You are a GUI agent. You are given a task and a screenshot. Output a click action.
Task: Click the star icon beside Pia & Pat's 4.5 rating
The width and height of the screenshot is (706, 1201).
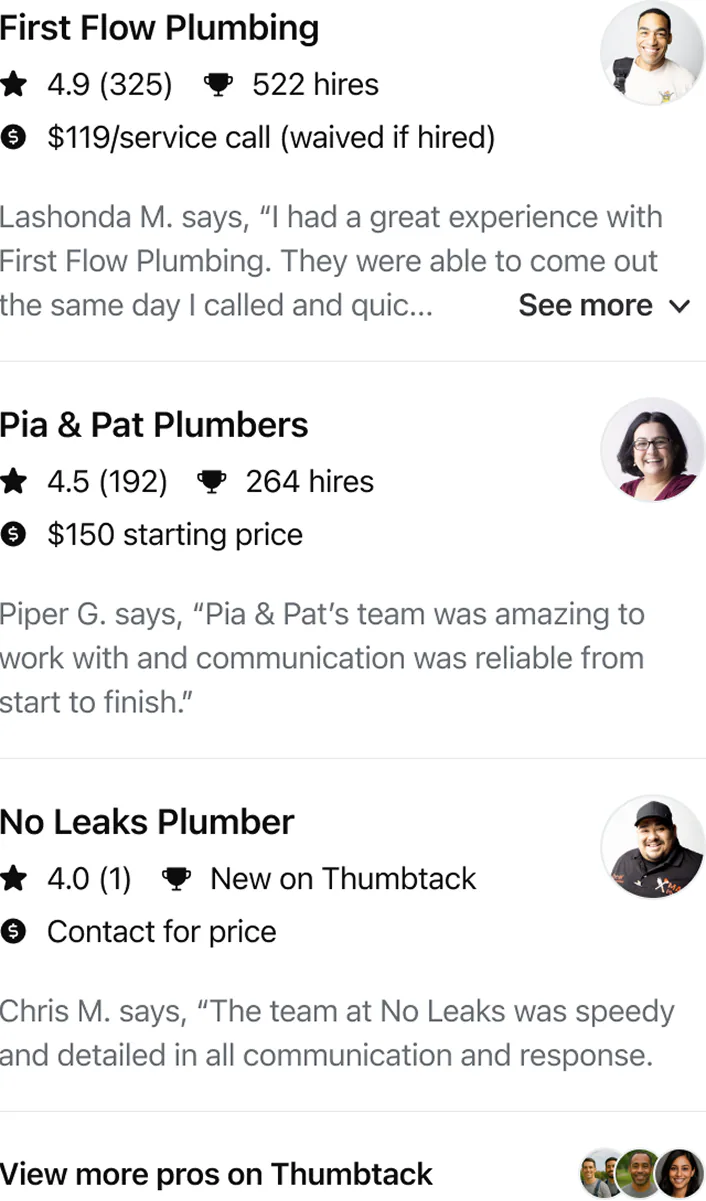pyautogui.click(x=14, y=482)
